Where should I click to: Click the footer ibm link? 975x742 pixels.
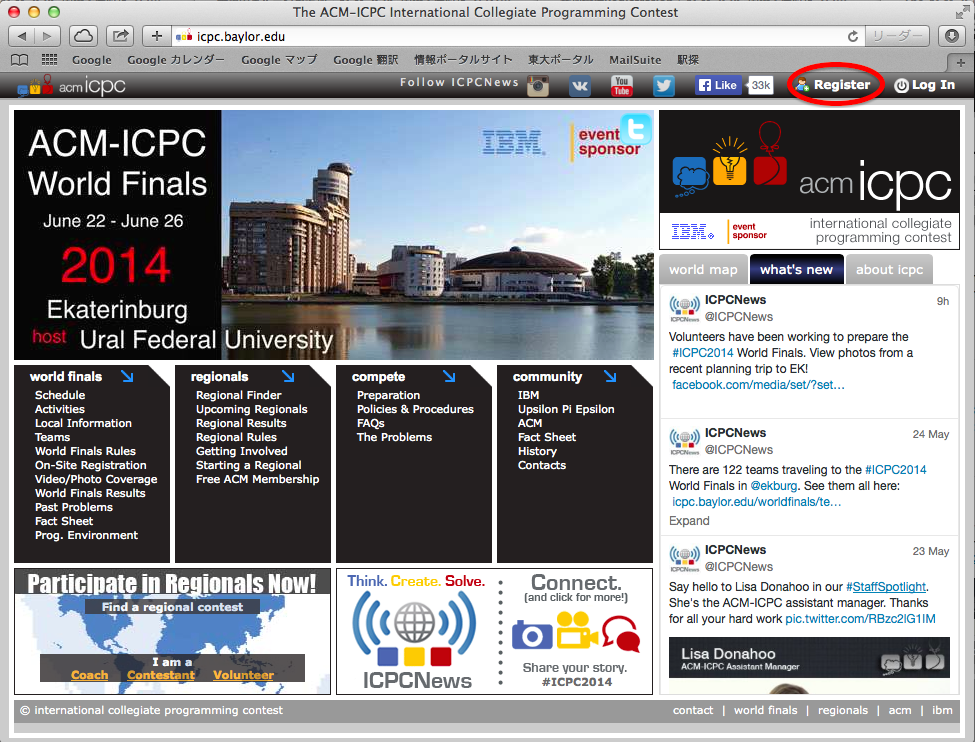942,710
